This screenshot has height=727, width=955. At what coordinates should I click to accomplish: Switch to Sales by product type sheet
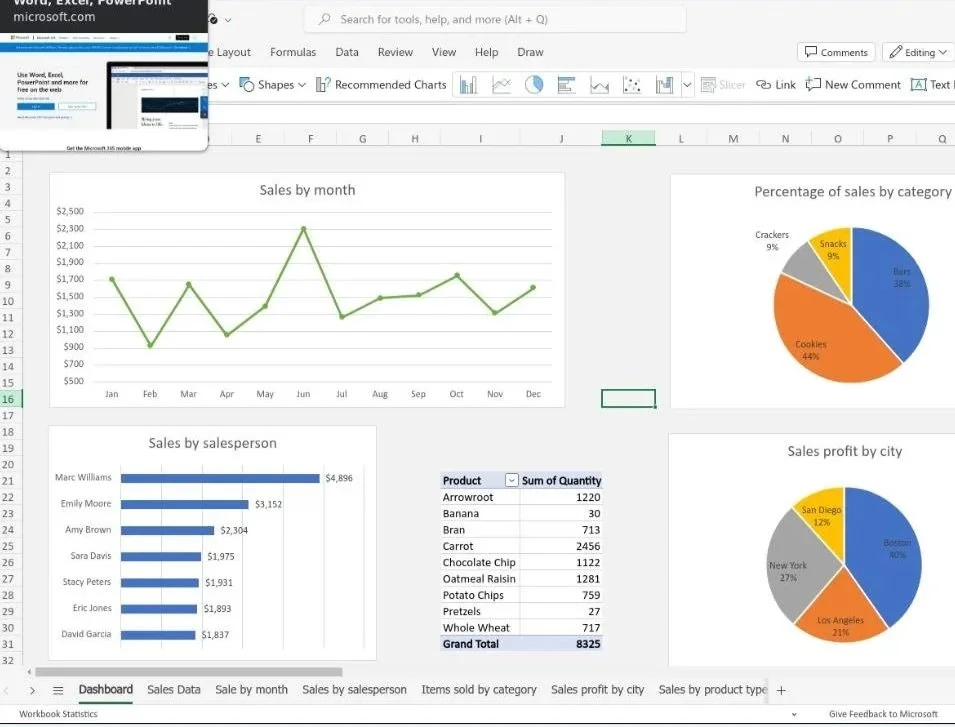713,690
